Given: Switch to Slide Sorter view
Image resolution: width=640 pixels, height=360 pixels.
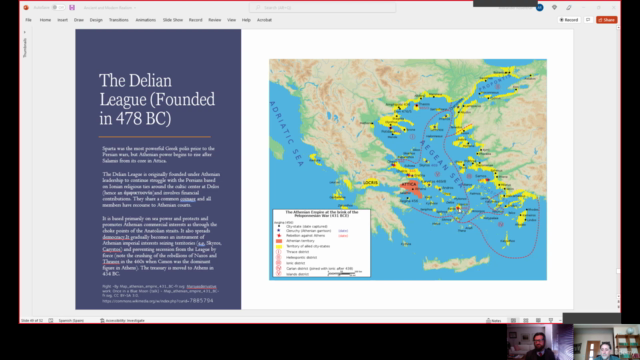Looking at the screenshot, I should [x=526, y=320].
